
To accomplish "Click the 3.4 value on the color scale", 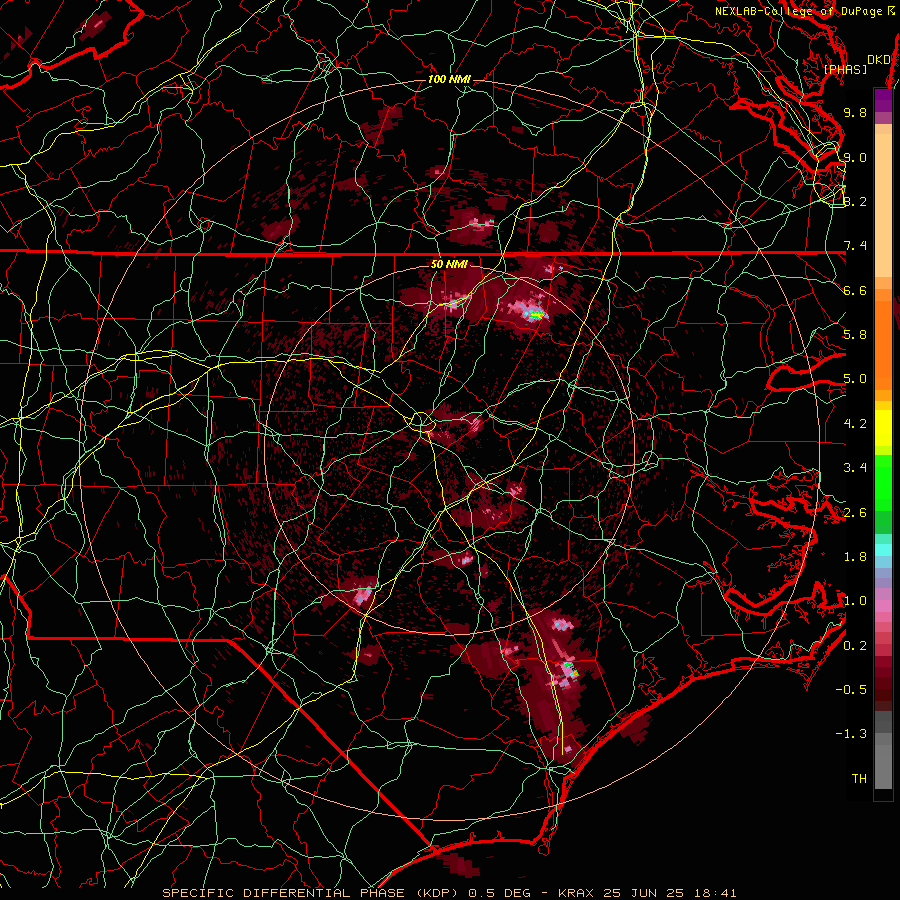I will (855, 468).
